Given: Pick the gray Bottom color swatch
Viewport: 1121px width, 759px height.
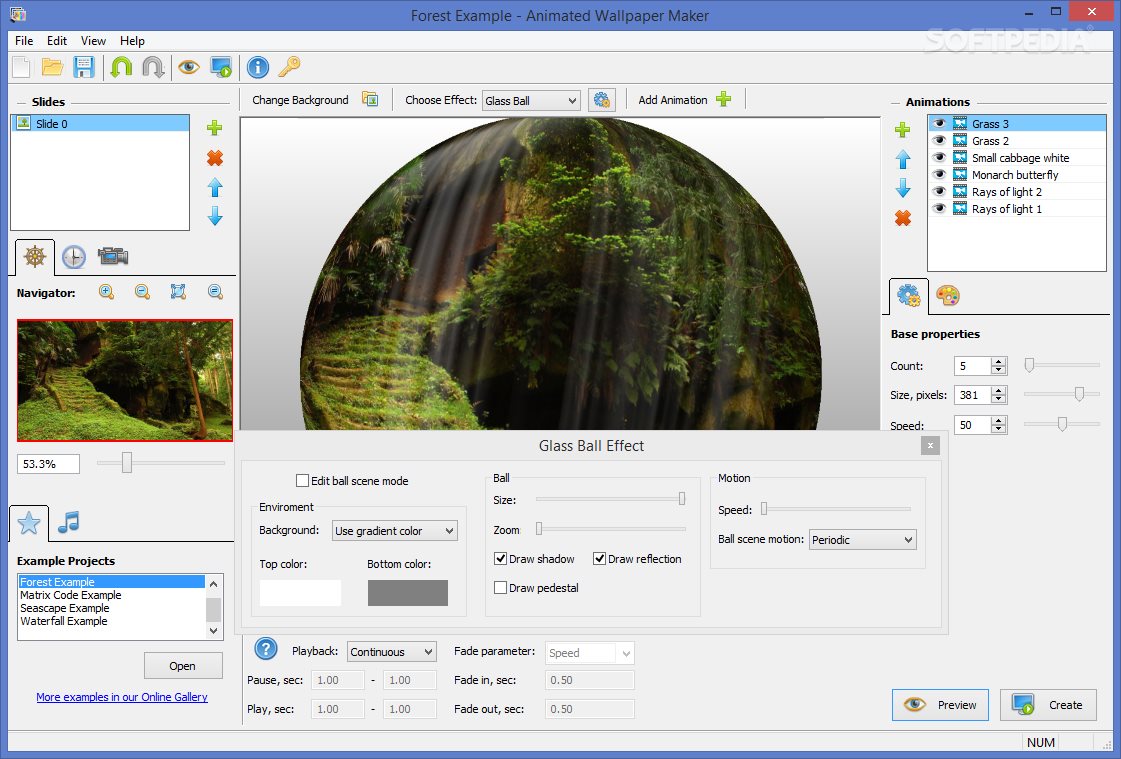Looking at the screenshot, I should [x=407, y=592].
